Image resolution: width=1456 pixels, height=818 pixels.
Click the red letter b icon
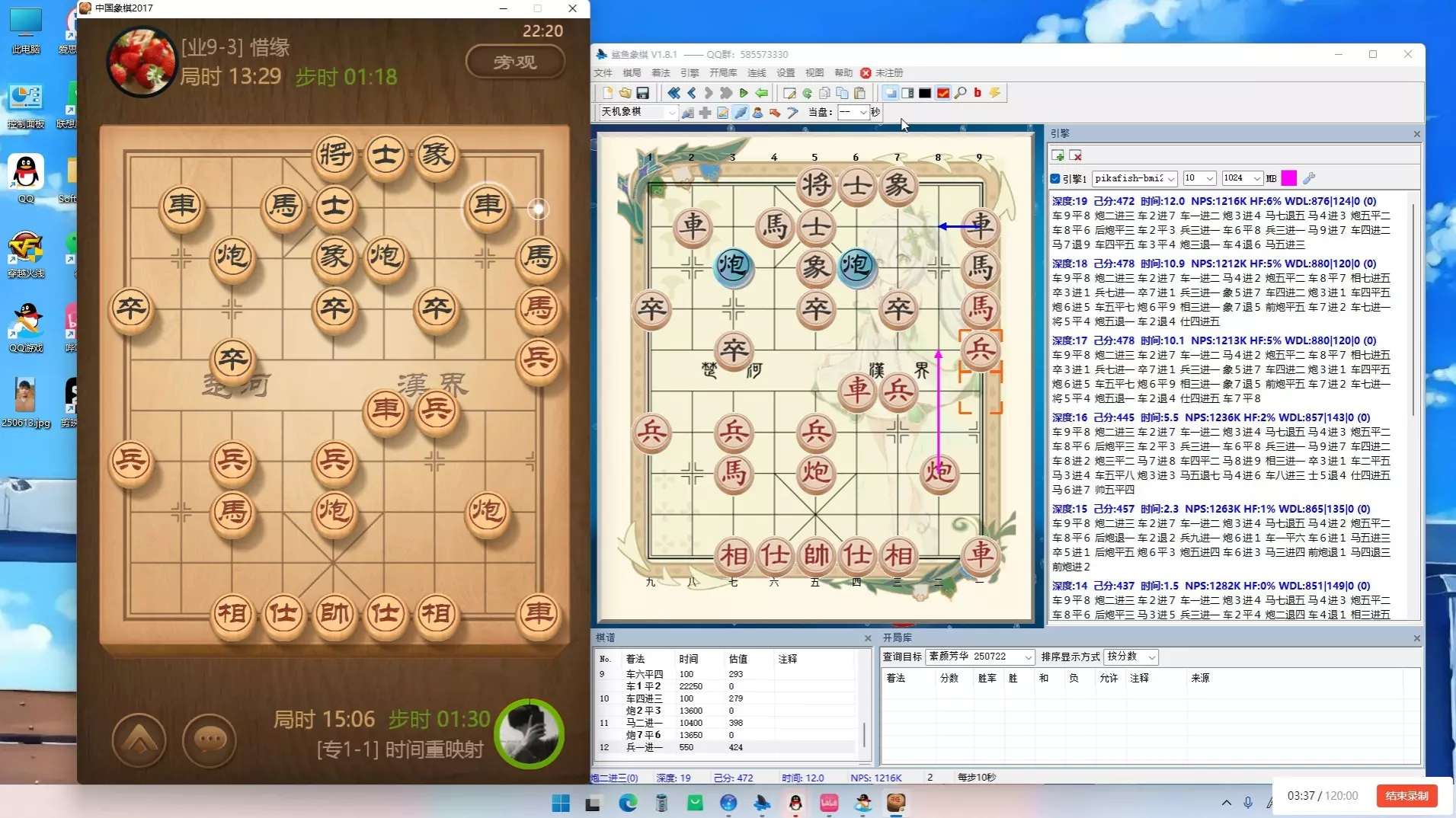[x=978, y=93]
